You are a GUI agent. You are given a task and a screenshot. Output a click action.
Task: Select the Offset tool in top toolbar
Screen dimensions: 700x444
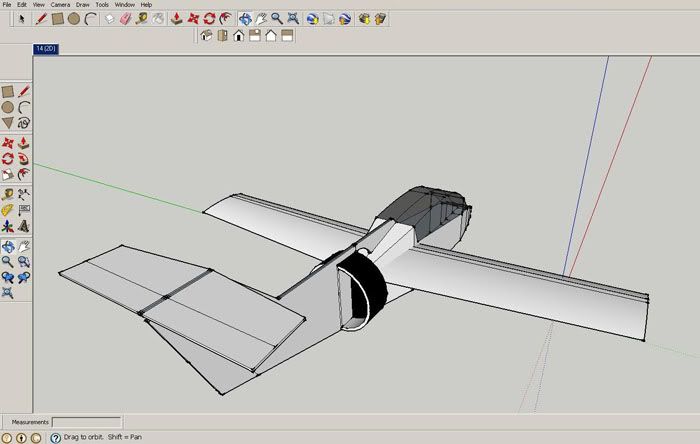coord(226,19)
